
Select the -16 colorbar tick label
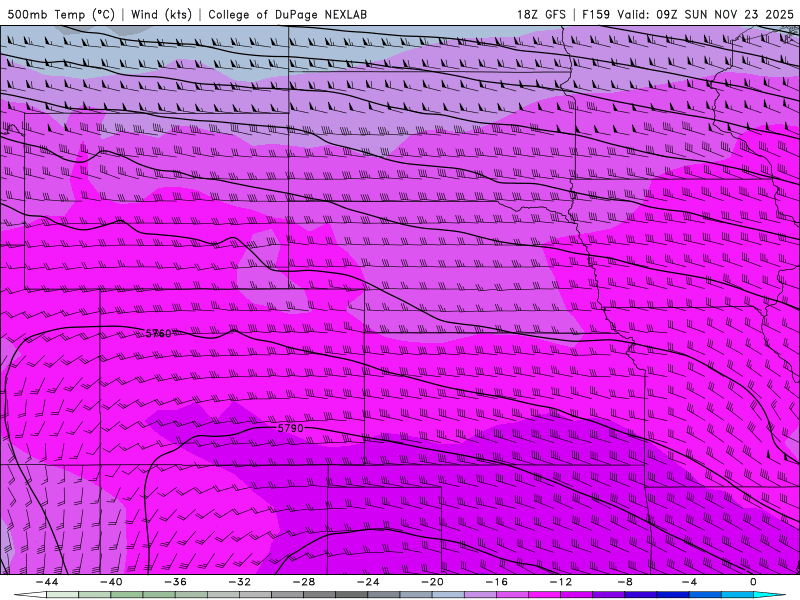[x=497, y=582]
